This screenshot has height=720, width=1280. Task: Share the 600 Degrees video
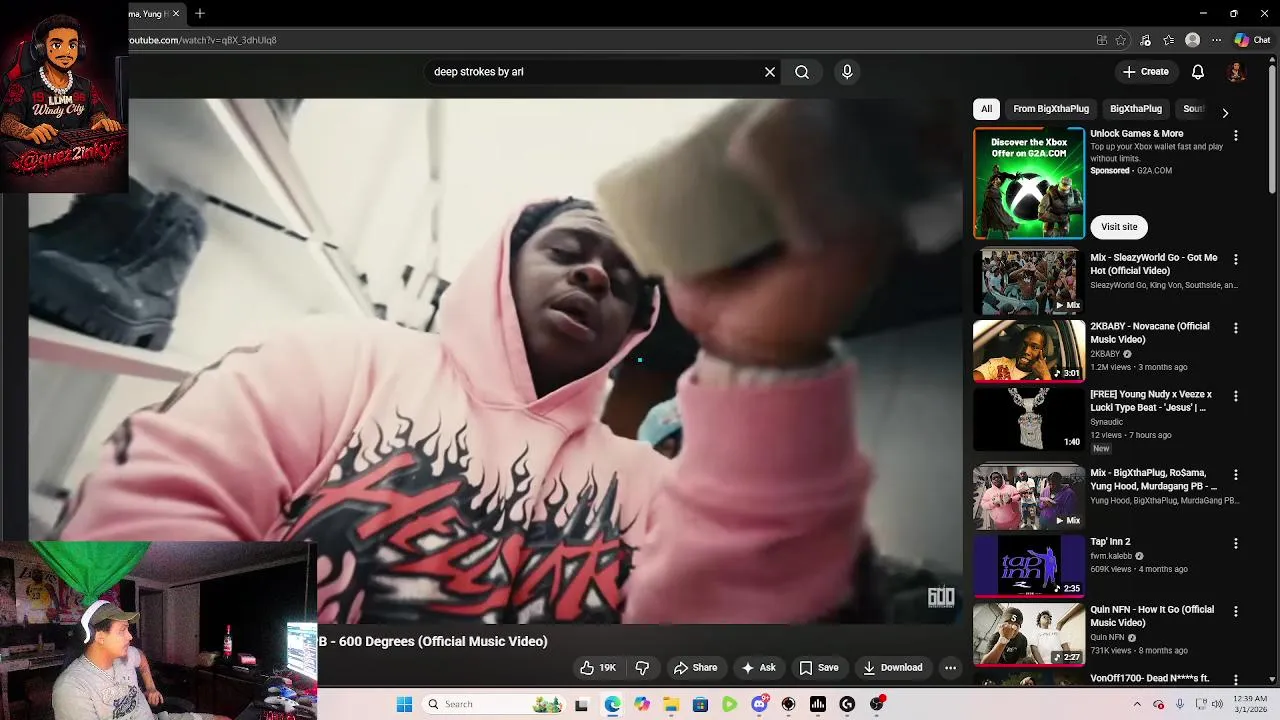pos(695,668)
